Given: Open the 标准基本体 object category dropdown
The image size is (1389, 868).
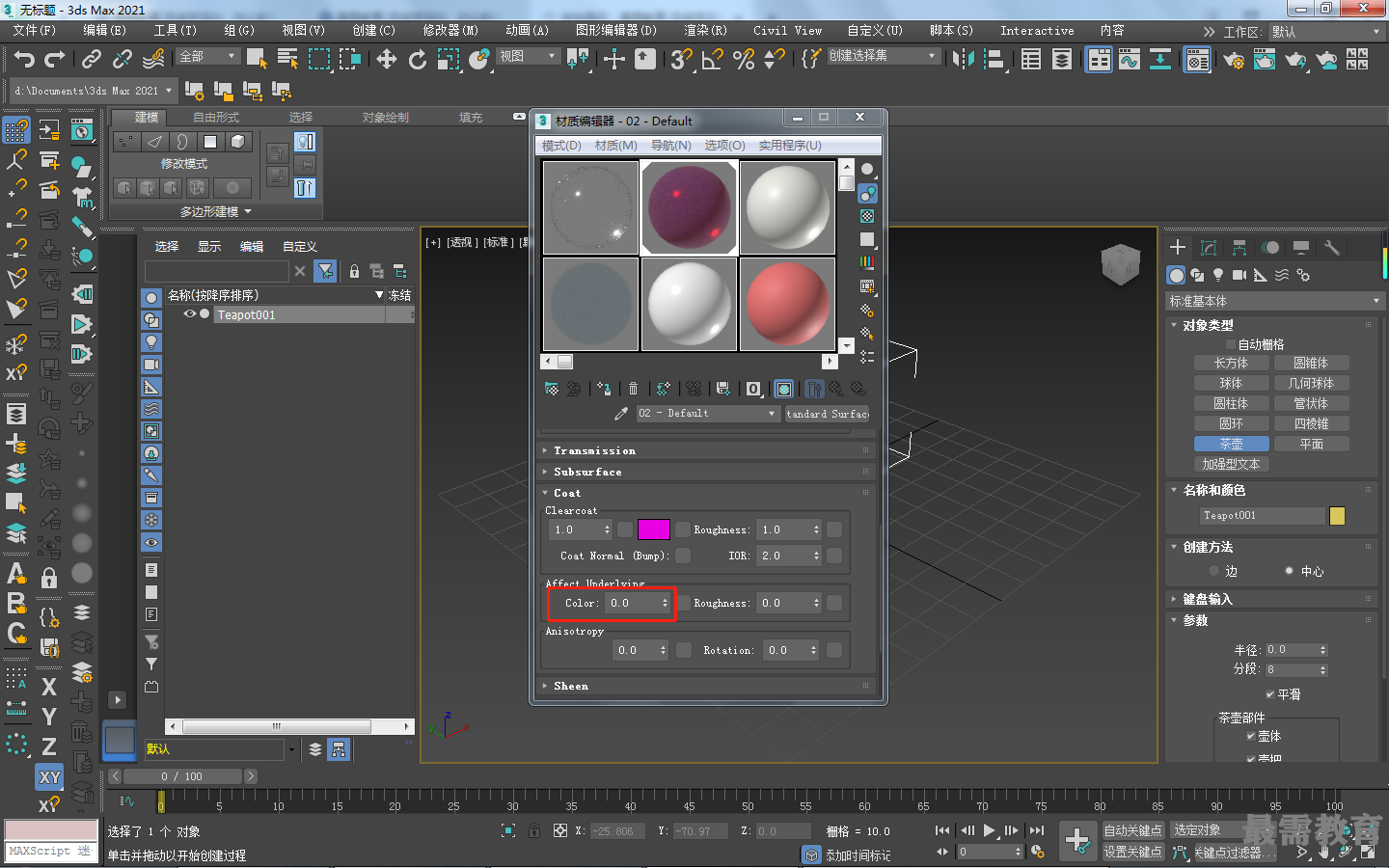Looking at the screenshot, I should pyautogui.click(x=1274, y=302).
